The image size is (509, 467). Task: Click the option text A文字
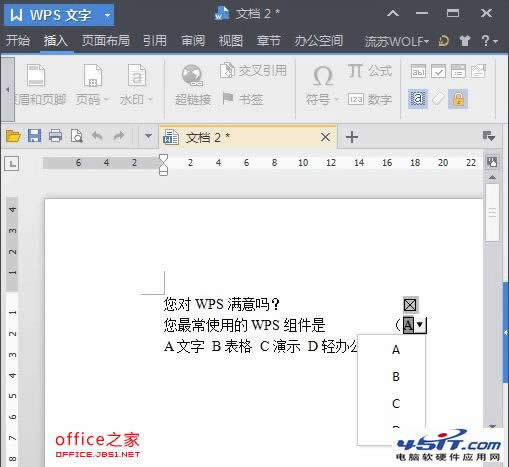pos(184,347)
